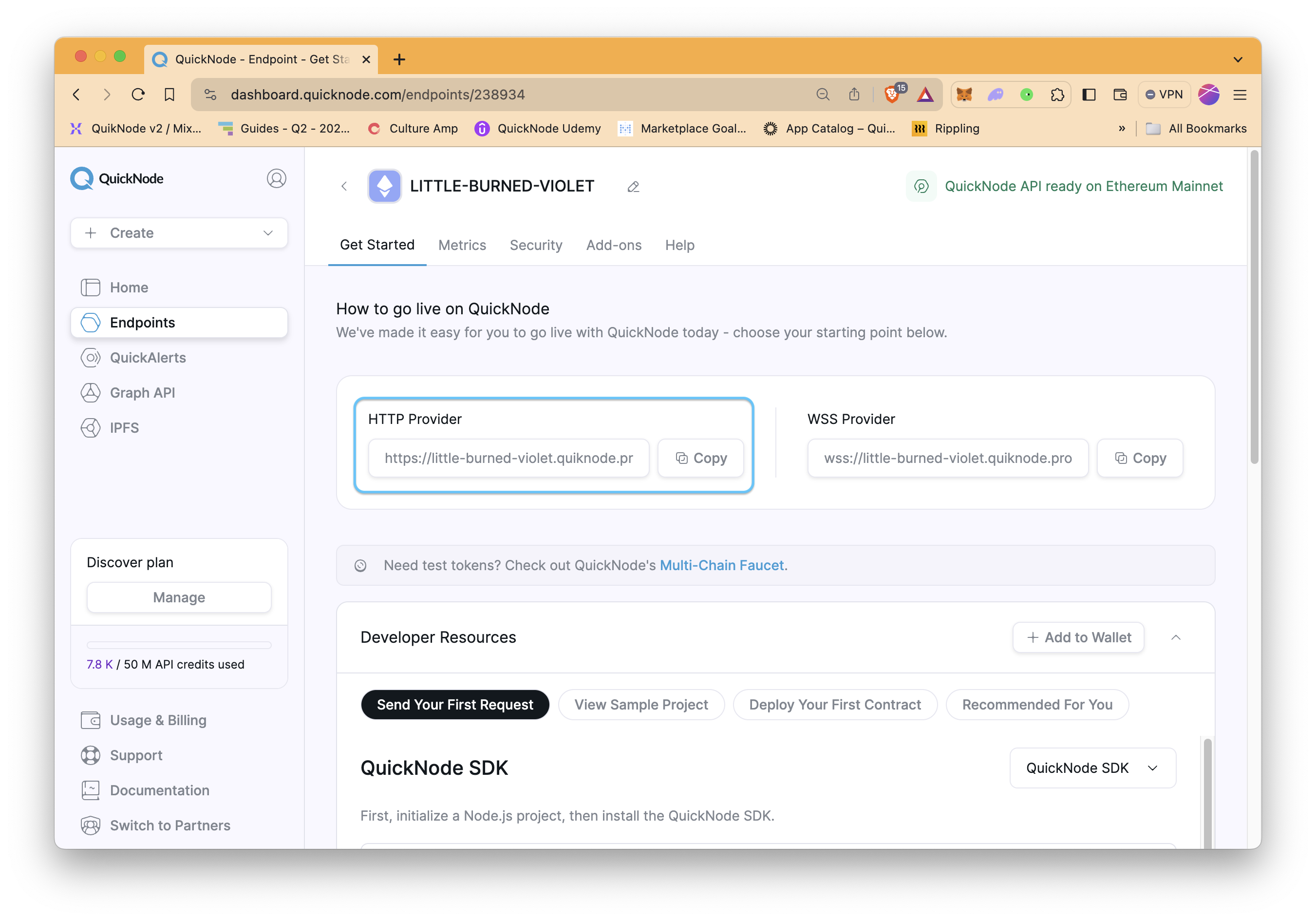Copy the HTTP Provider URL
This screenshot has width=1316, height=921.
(700, 458)
